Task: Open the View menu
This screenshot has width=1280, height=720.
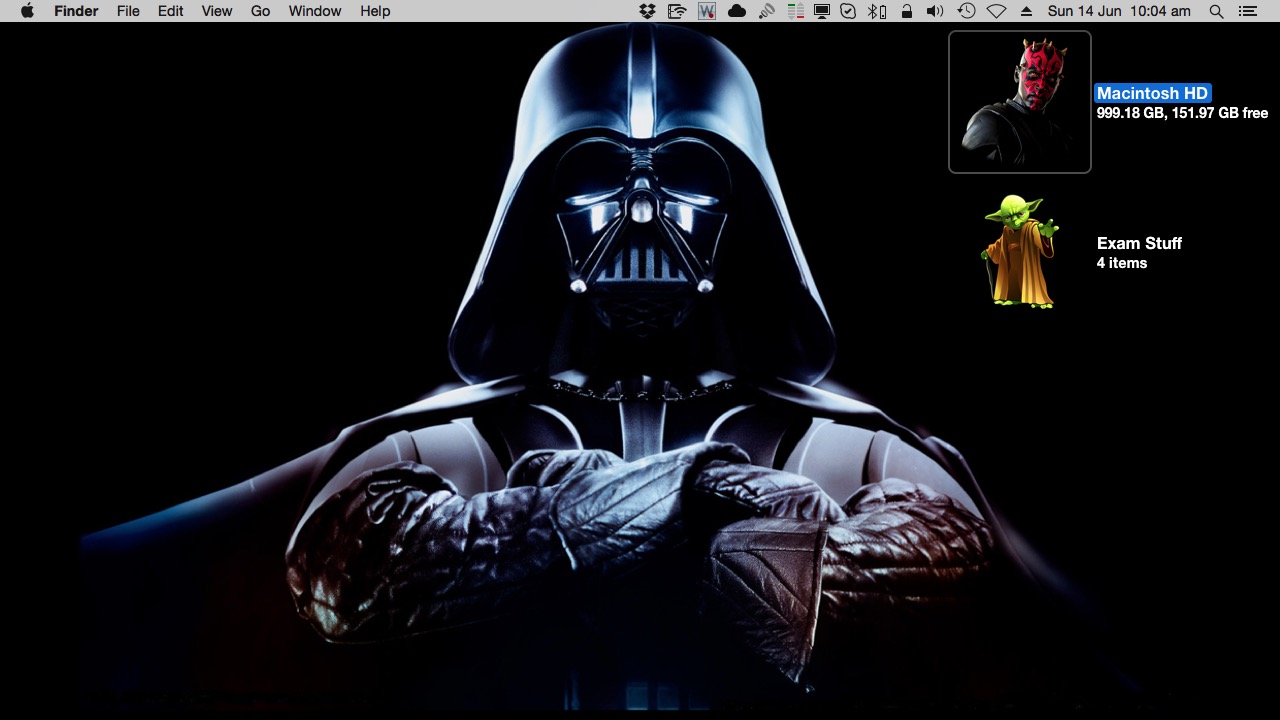Action: (x=217, y=11)
